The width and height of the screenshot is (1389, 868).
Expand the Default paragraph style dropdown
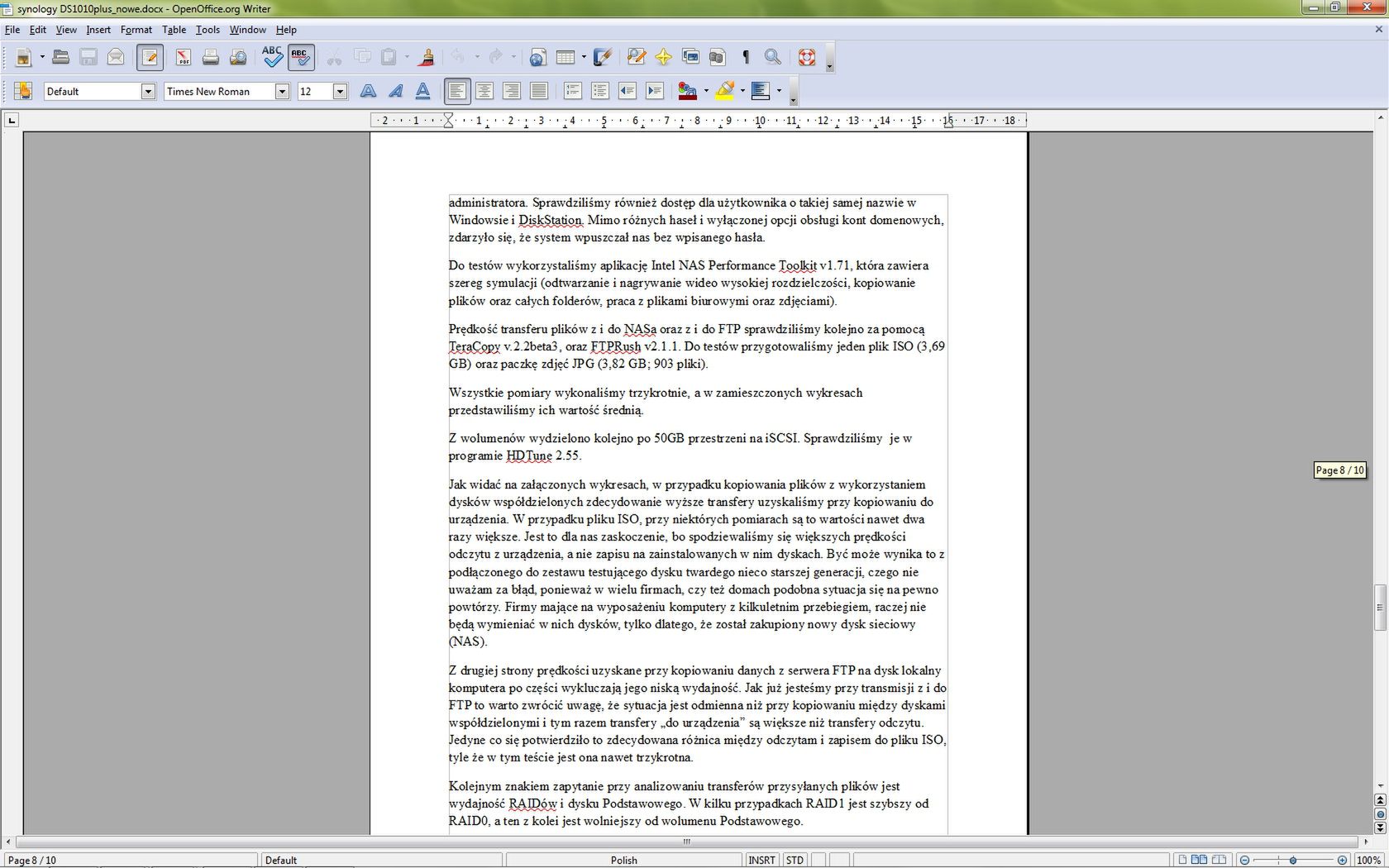pyautogui.click(x=148, y=91)
